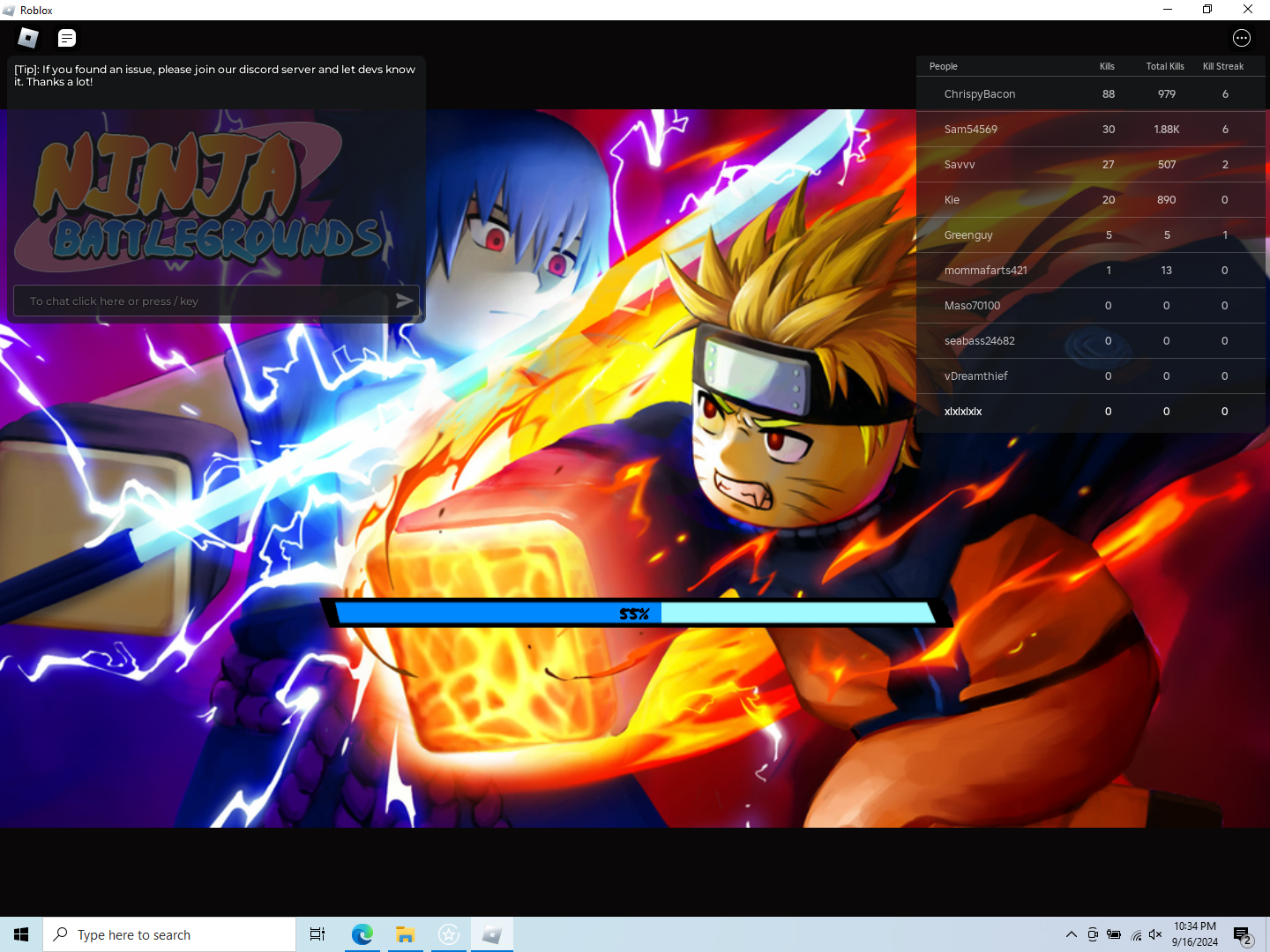Toggle the chat window icon
Viewport: 1270px width, 952px height.
pos(67,38)
